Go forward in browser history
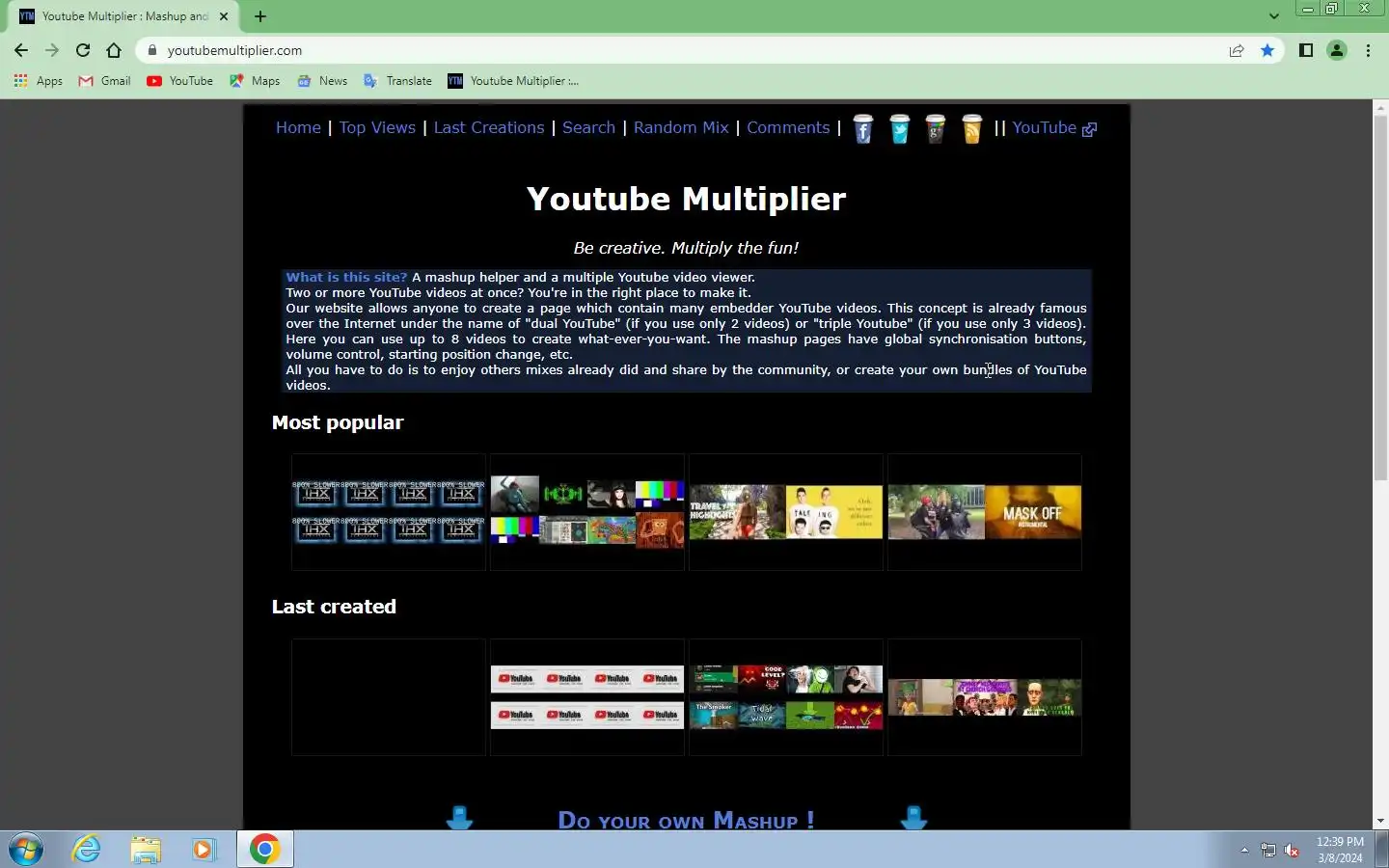 (x=52, y=50)
